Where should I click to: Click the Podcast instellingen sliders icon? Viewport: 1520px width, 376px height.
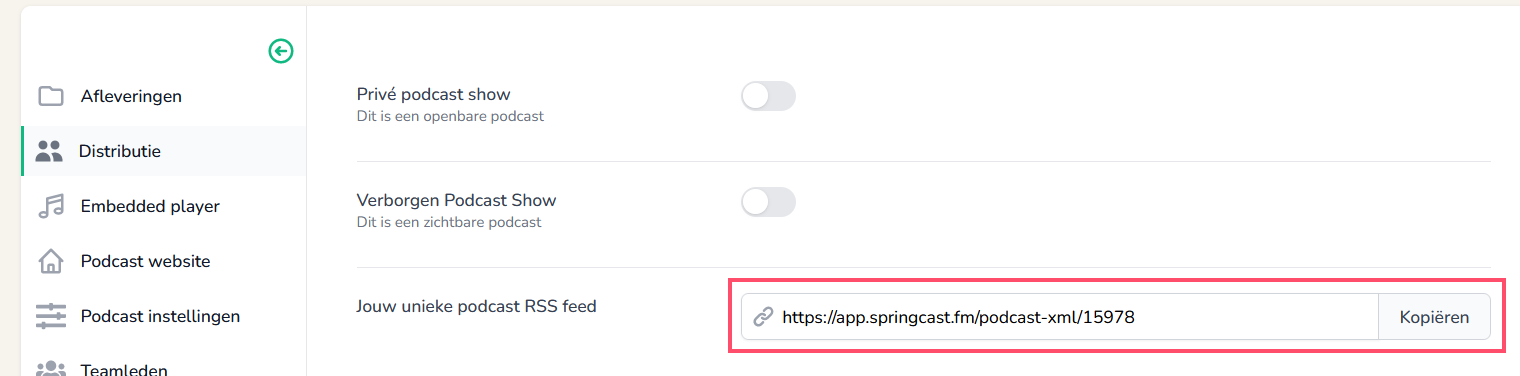tap(50, 316)
